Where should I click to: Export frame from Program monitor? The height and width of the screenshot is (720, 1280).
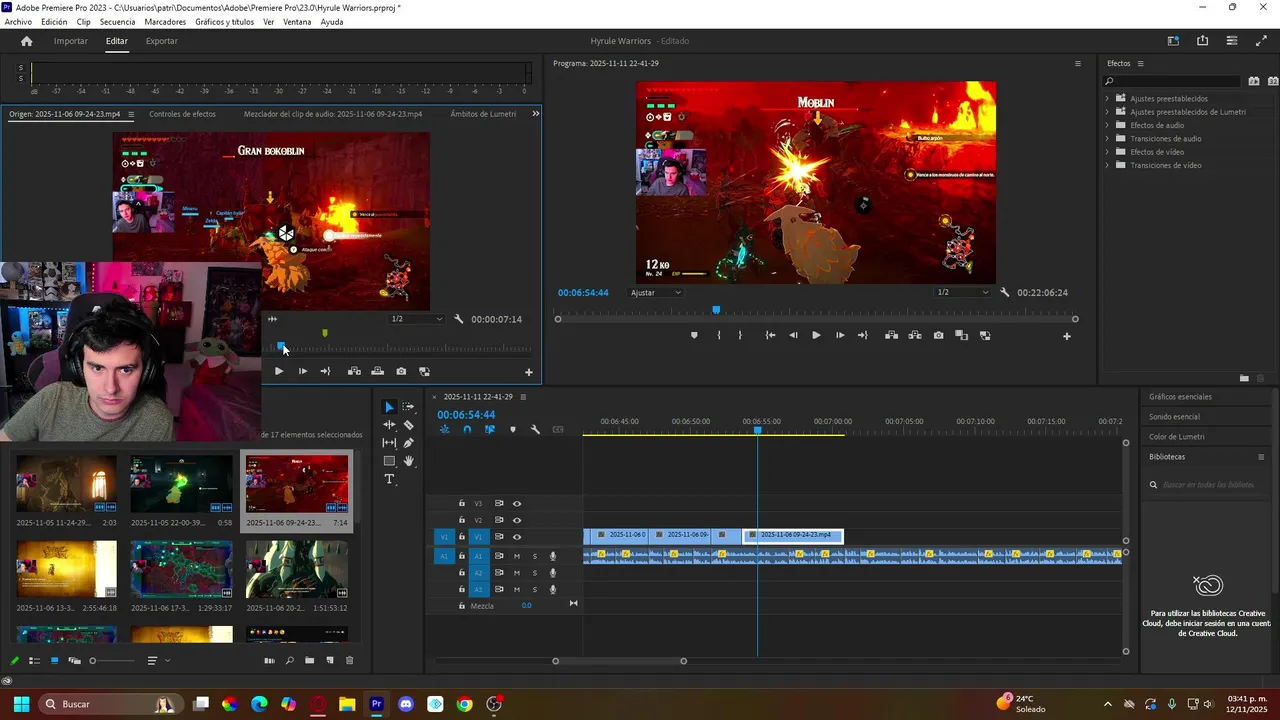(938, 336)
